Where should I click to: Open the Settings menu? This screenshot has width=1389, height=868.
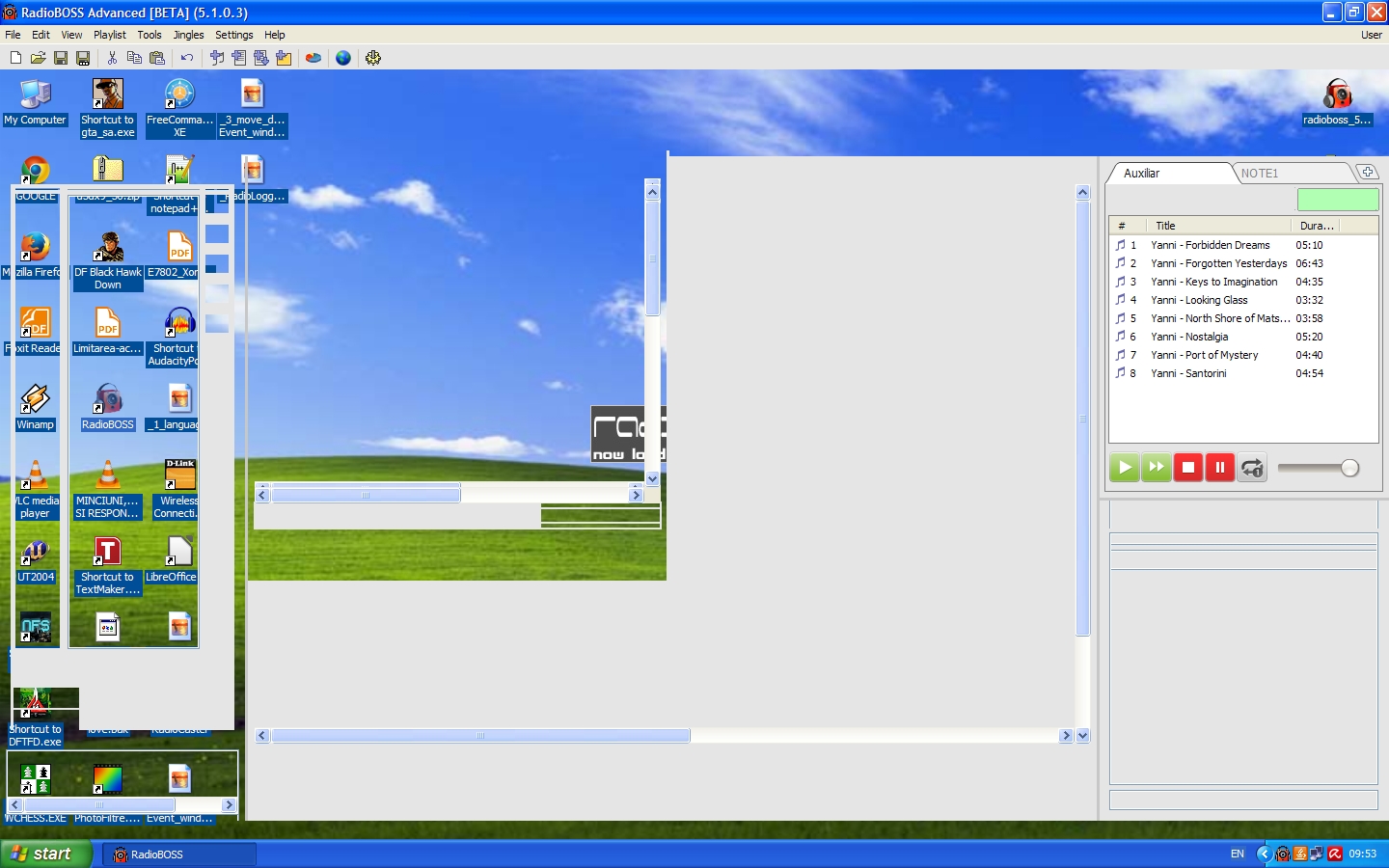click(234, 35)
